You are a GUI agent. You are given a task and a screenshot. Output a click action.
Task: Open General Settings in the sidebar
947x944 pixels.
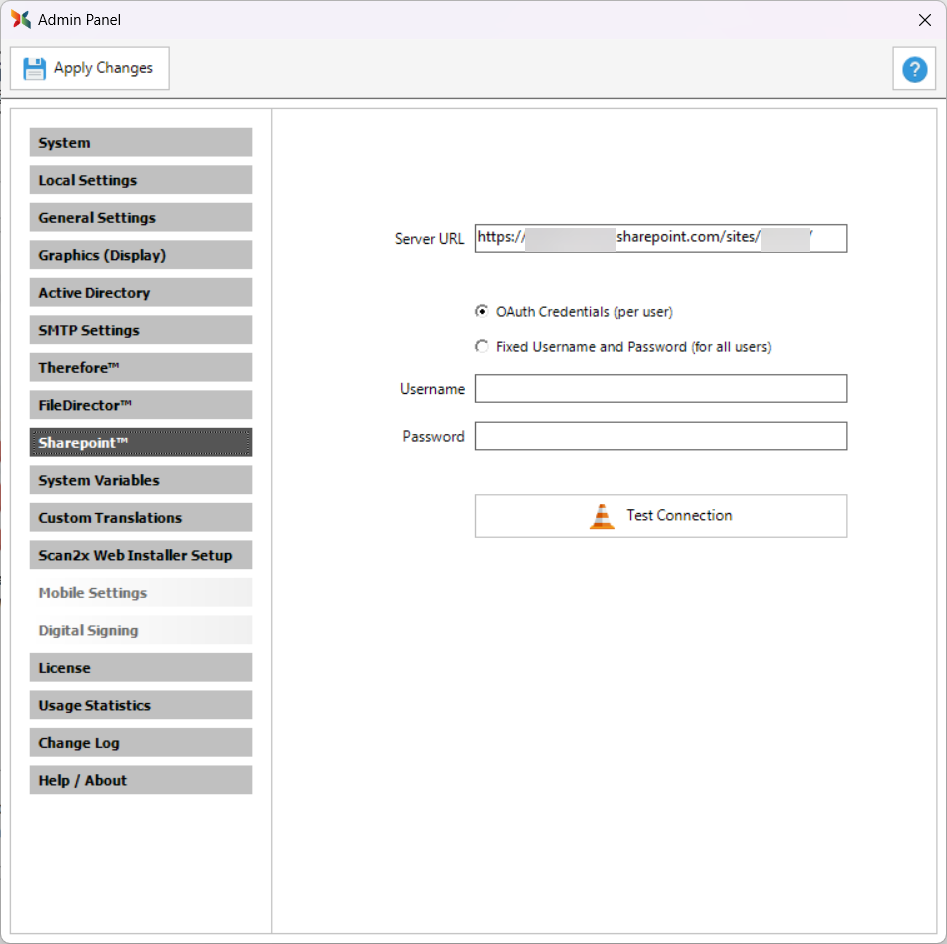(x=141, y=218)
